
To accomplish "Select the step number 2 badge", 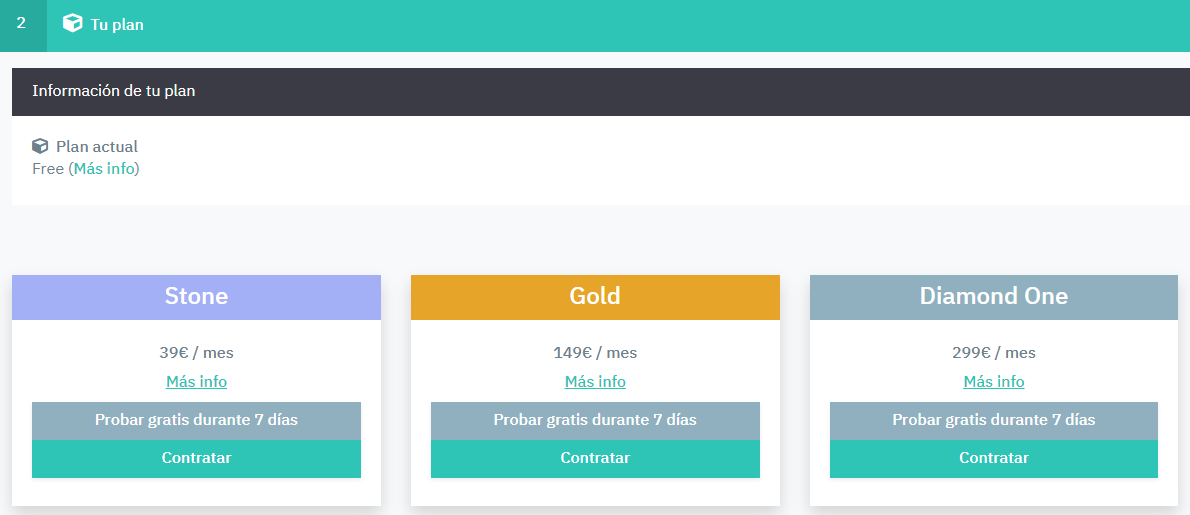I will pos(22,24).
